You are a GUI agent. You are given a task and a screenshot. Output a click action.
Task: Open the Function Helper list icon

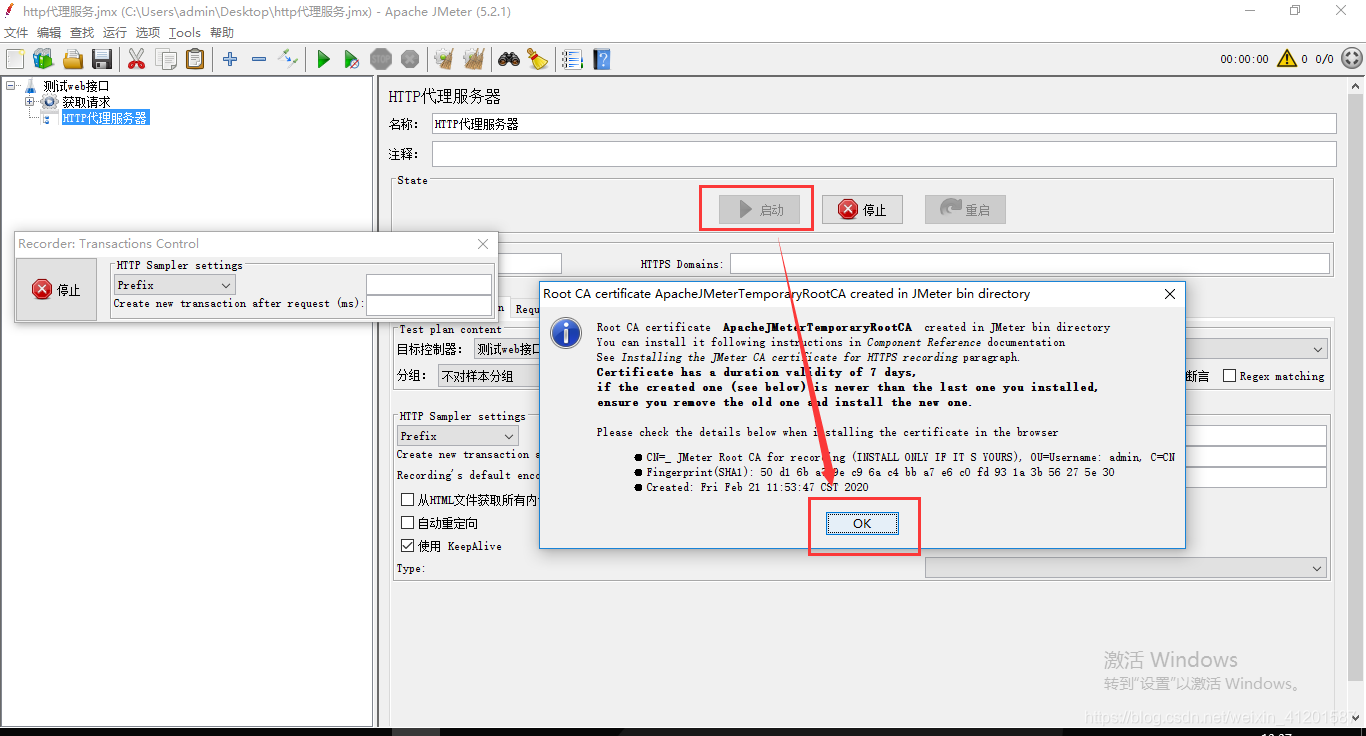tap(572, 59)
